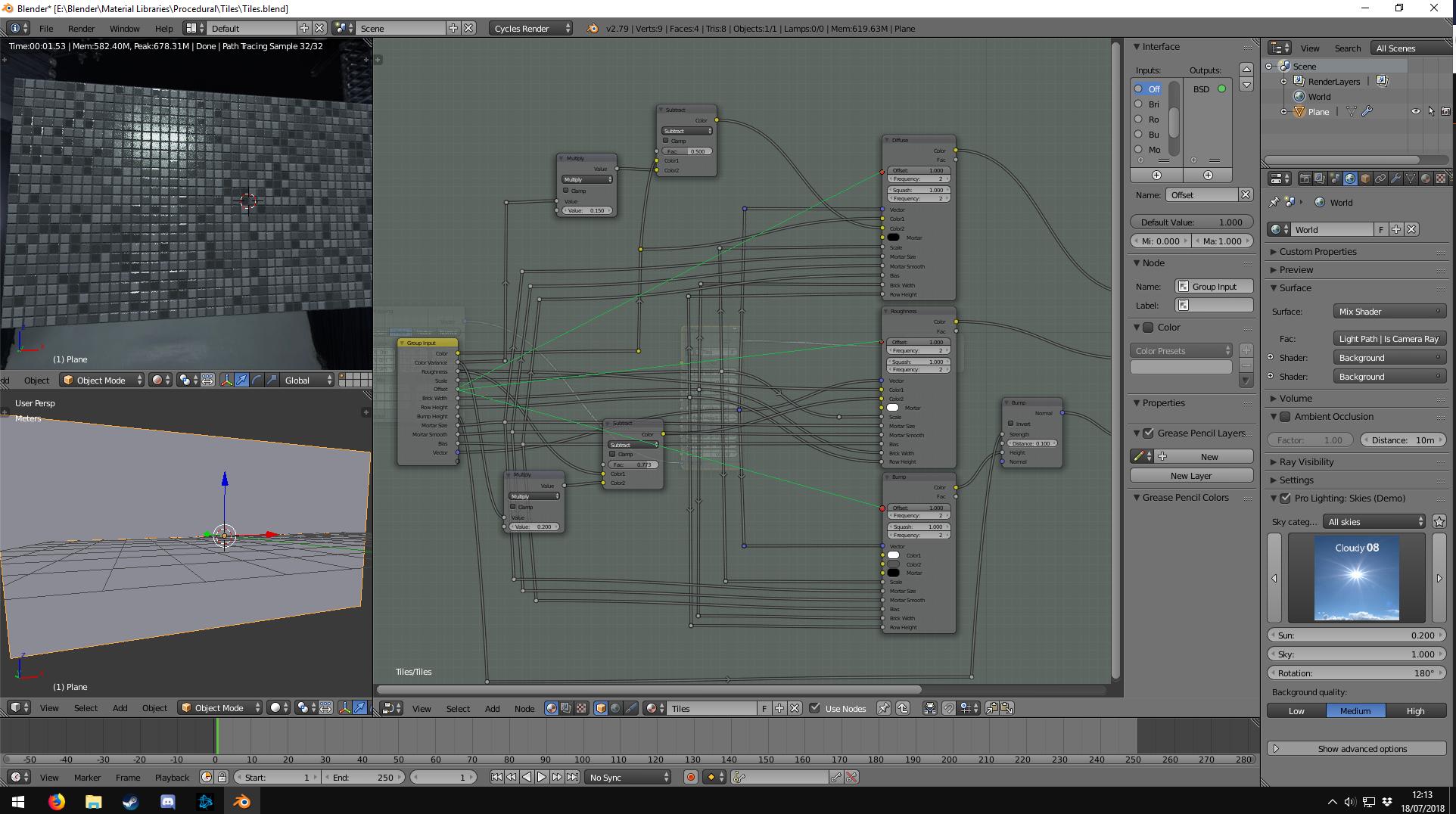Open the Modifiers properties tab (wrench icon)

1395,179
